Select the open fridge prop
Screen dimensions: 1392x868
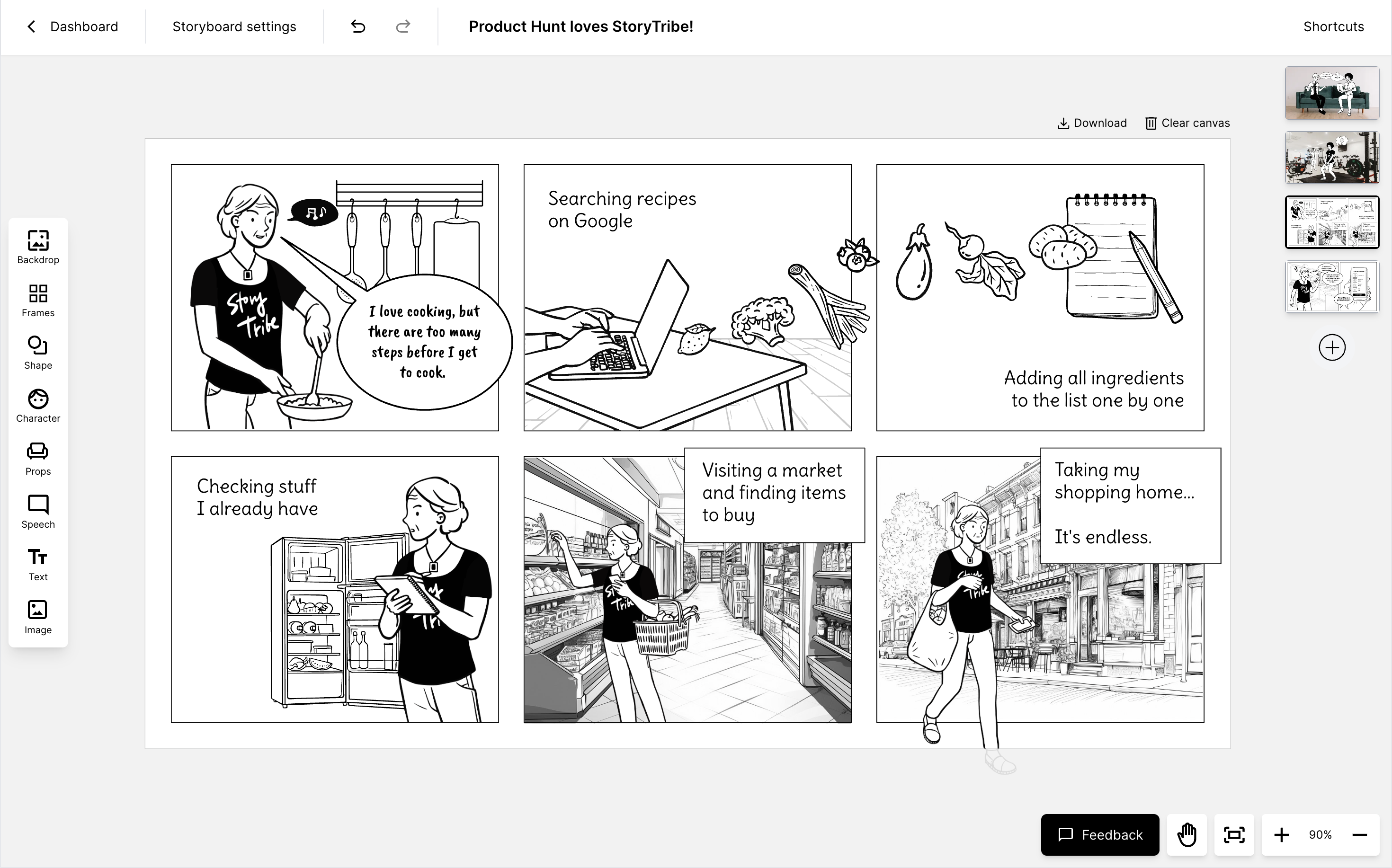[x=339, y=620]
